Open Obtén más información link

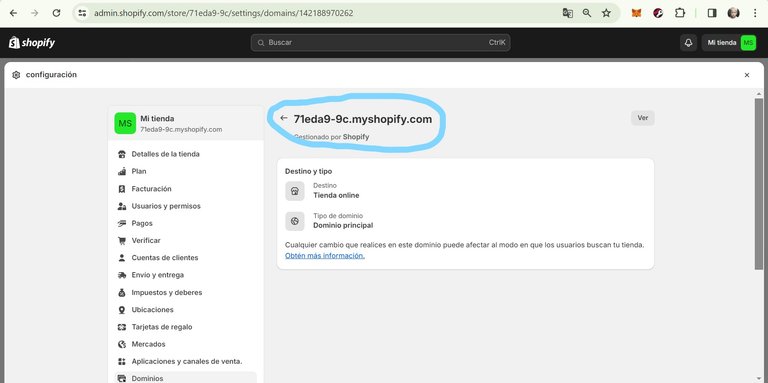click(x=325, y=256)
